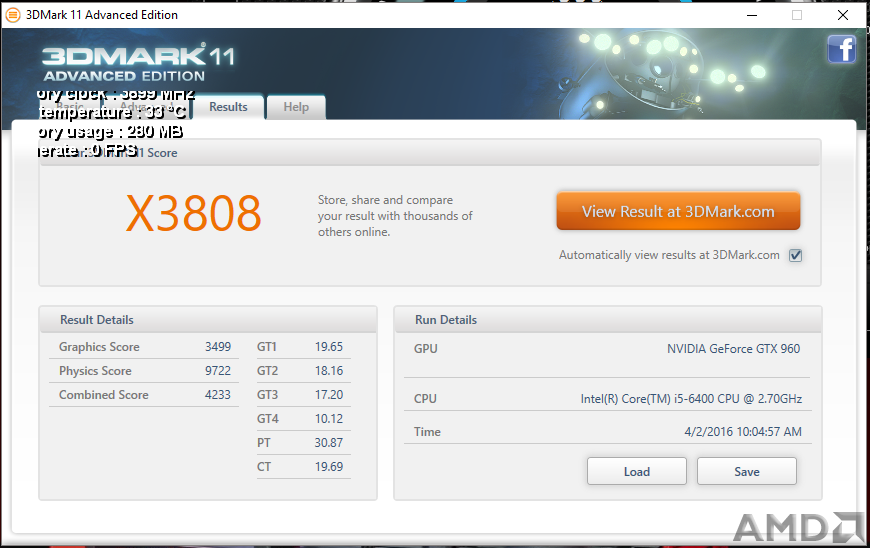Click the PT value 30.87

[329, 443]
